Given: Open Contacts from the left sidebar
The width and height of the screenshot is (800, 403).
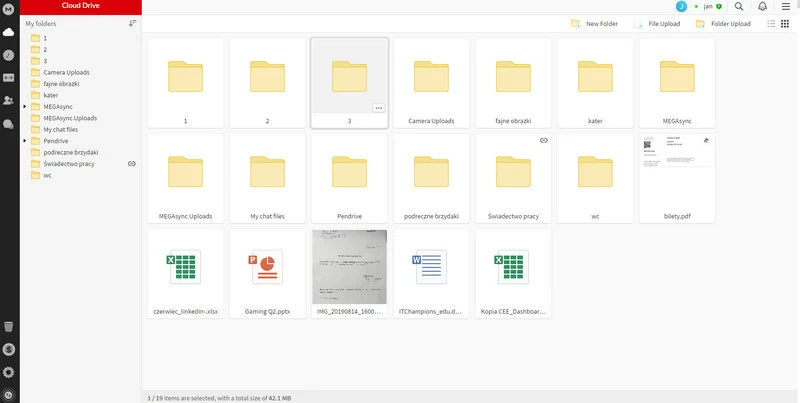Looking at the screenshot, I should (x=9, y=101).
